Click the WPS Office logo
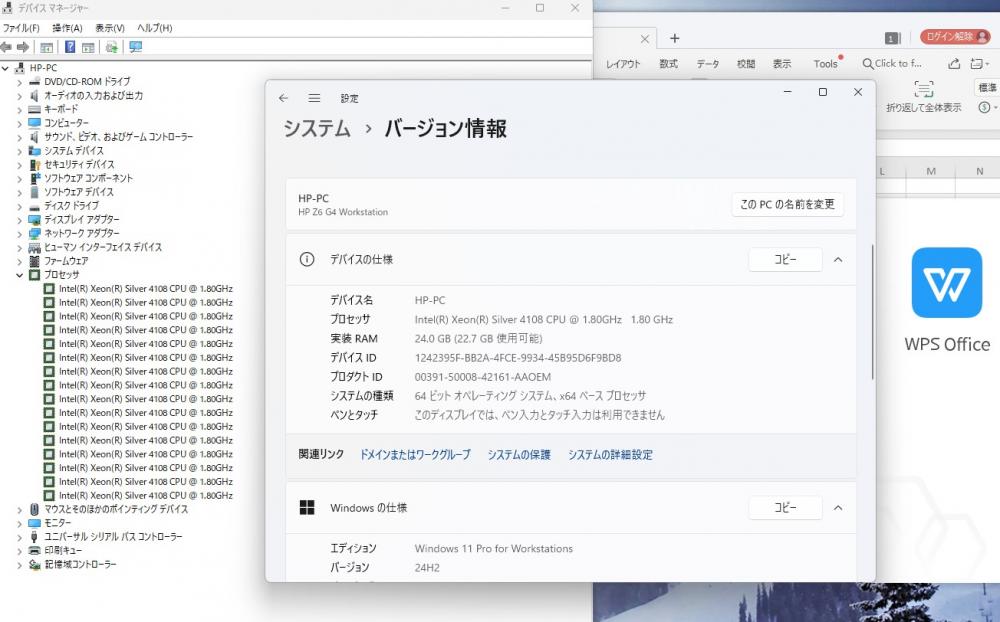Viewport: 1000px width, 622px height. click(x=946, y=283)
